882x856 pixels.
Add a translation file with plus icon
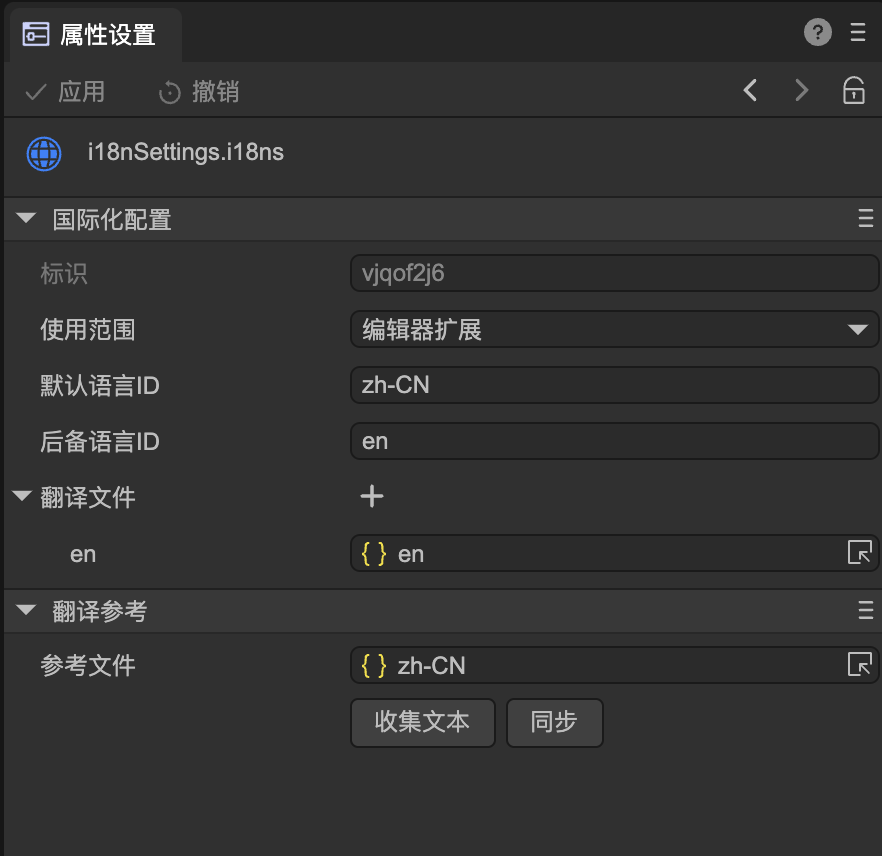[372, 496]
